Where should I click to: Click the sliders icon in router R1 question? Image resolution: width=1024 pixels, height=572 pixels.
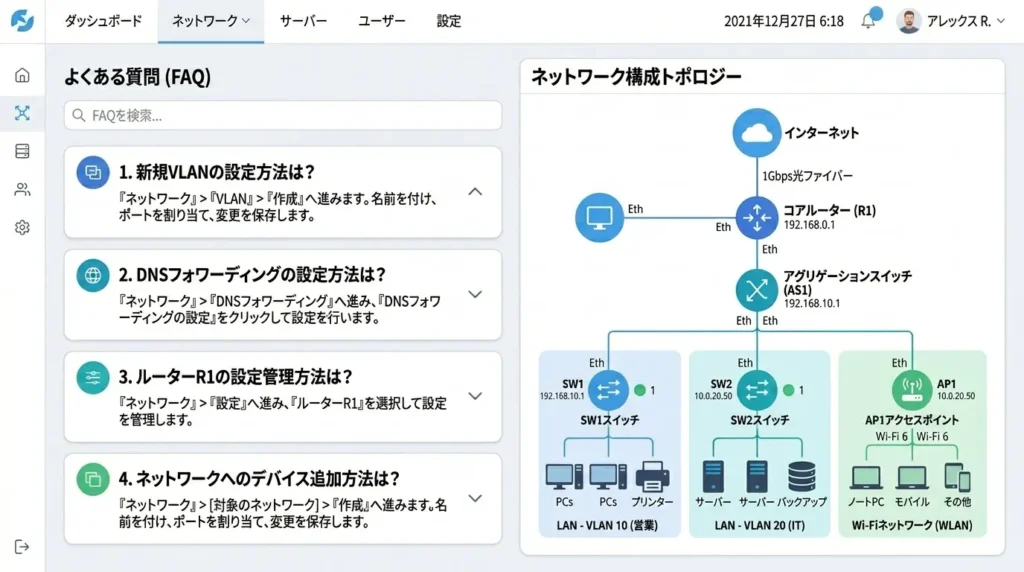(x=93, y=377)
